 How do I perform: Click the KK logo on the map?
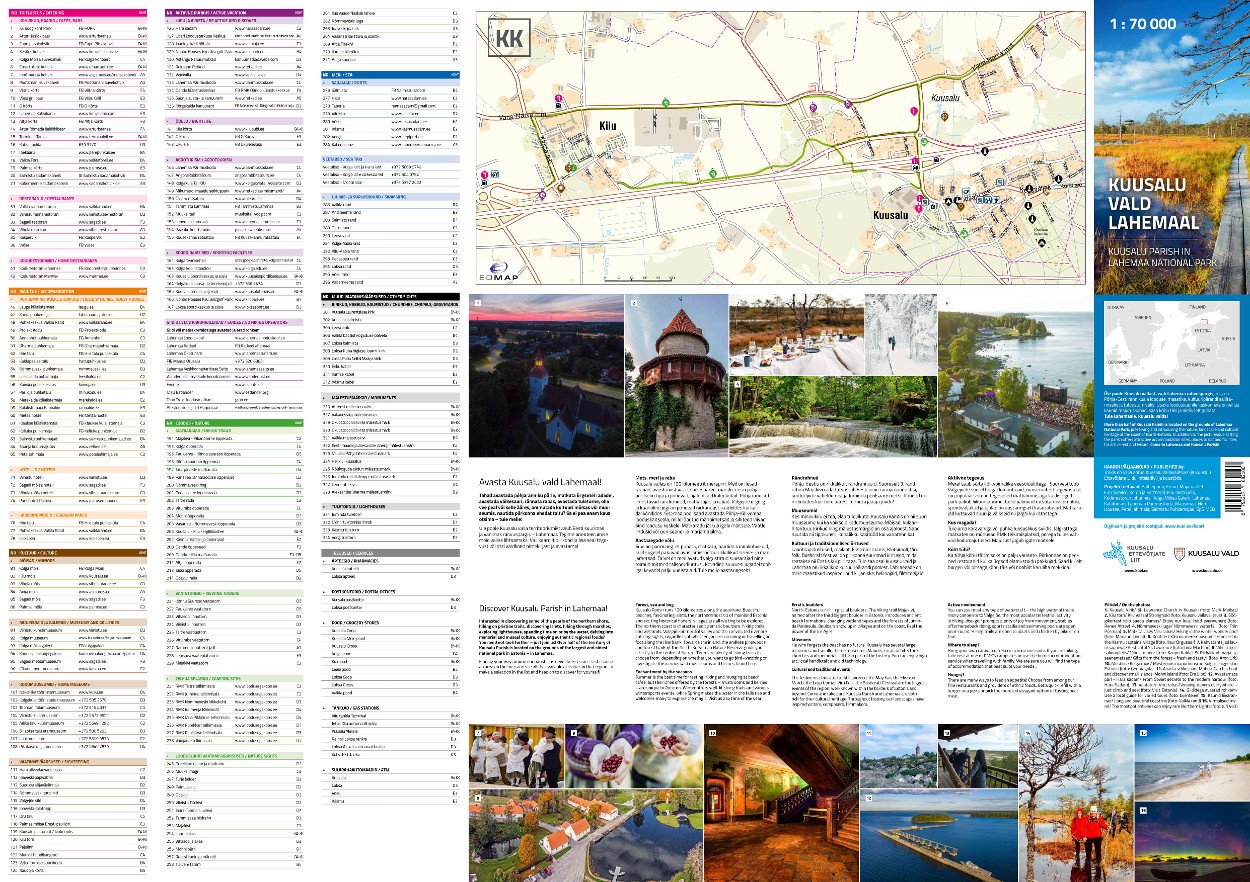(x=509, y=41)
